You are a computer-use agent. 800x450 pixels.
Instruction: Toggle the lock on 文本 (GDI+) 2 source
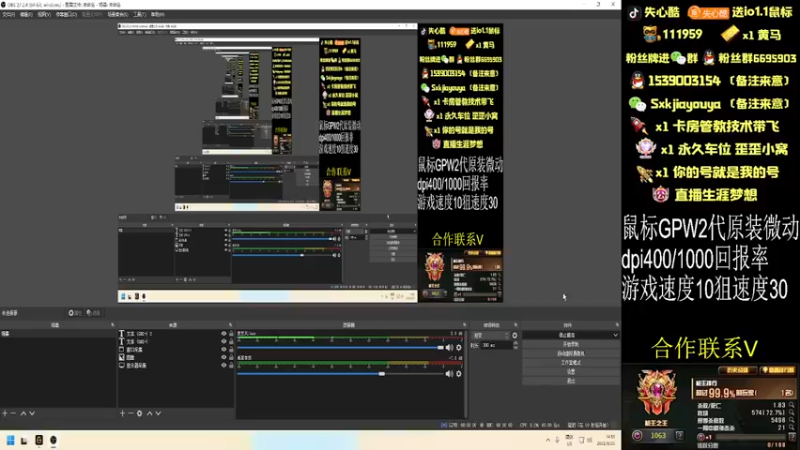coord(231,334)
